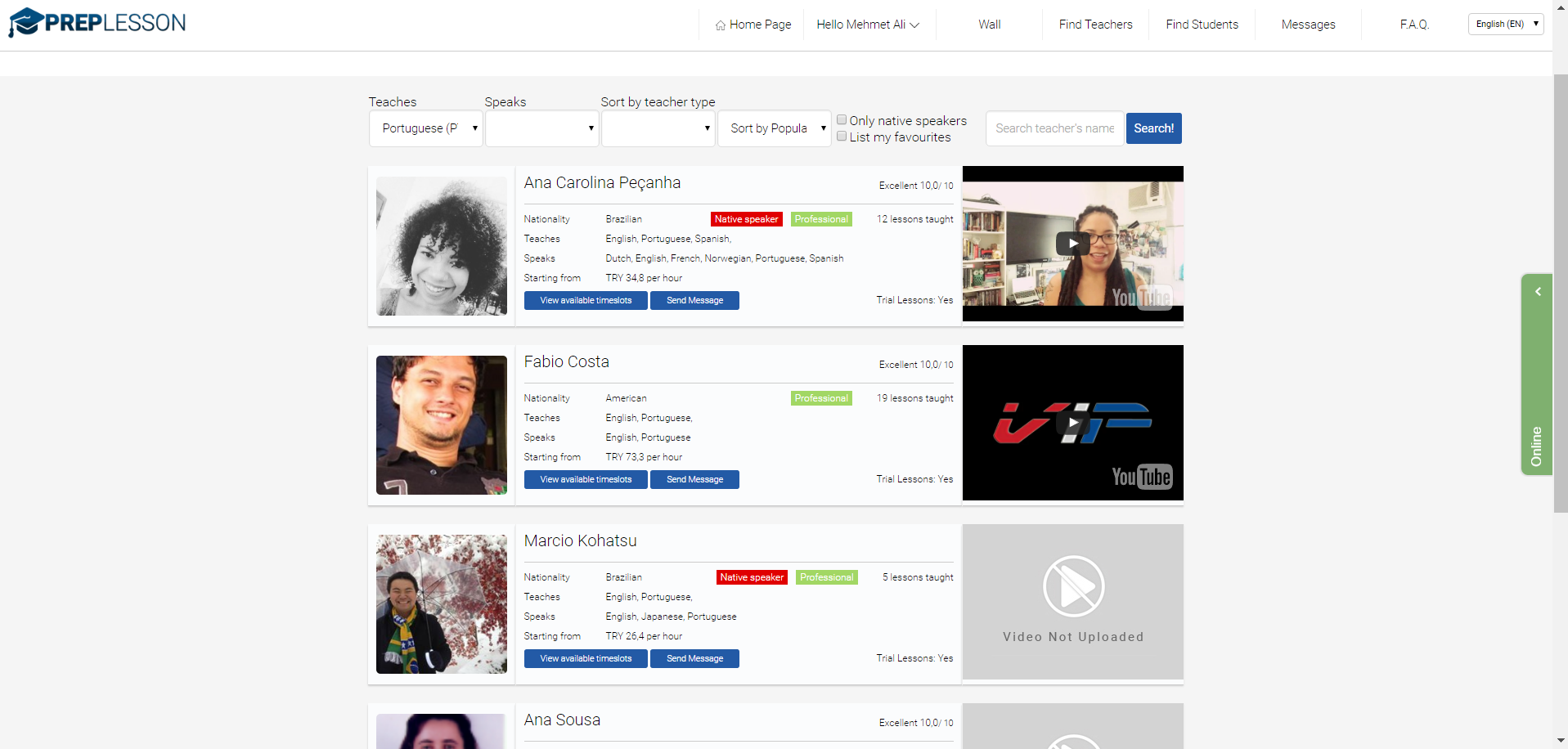Click 'TRY 26,4 per hour' price
The height and width of the screenshot is (749, 1568).
point(644,636)
